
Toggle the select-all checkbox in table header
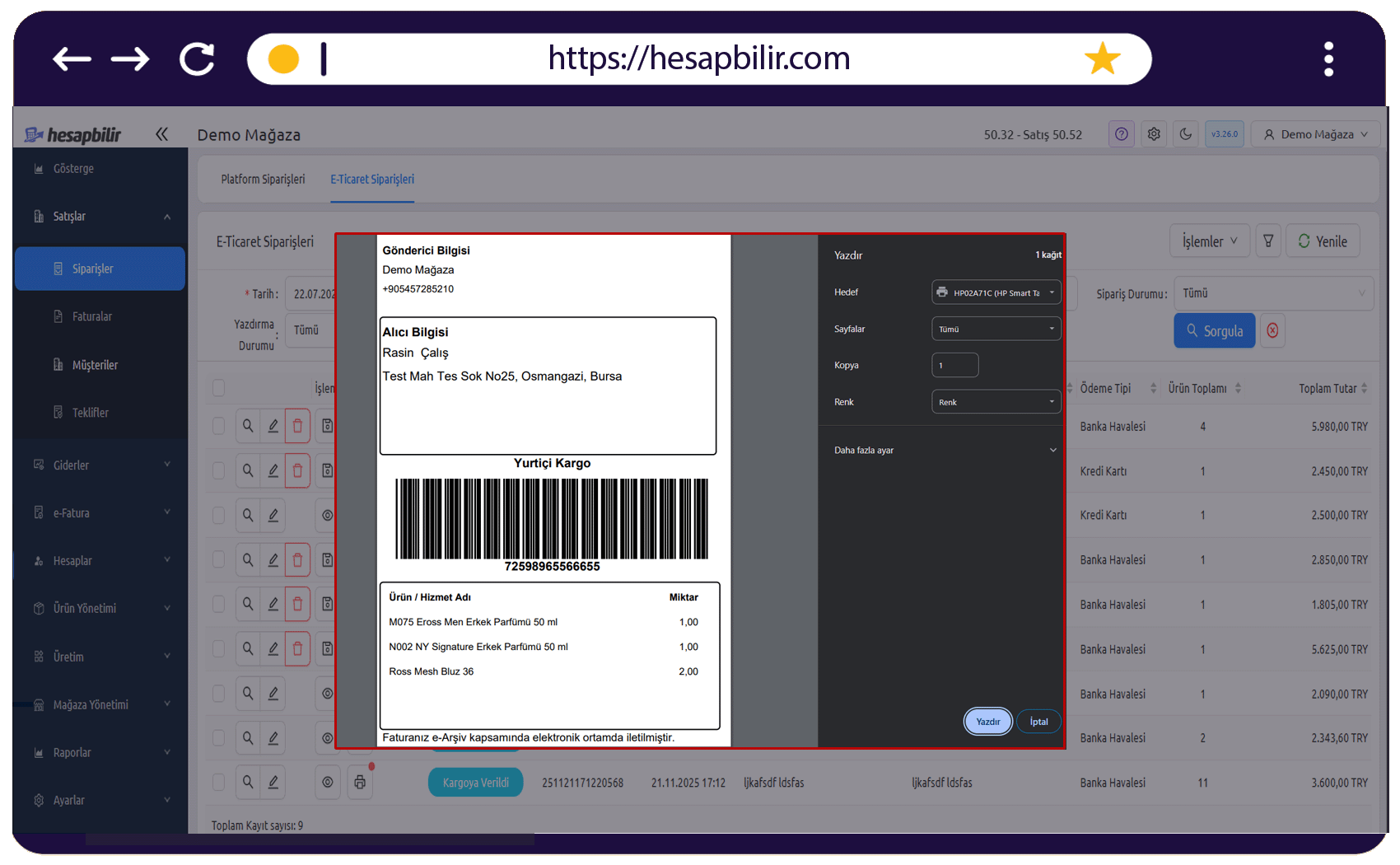[x=218, y=388]
